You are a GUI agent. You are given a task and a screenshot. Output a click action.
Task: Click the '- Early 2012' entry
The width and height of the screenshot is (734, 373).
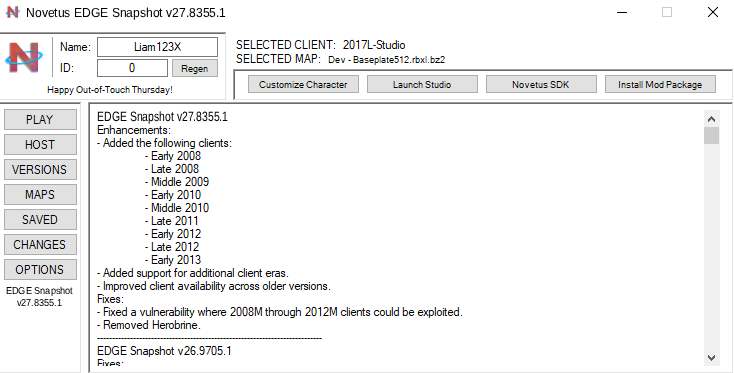(x=173, y=234)
